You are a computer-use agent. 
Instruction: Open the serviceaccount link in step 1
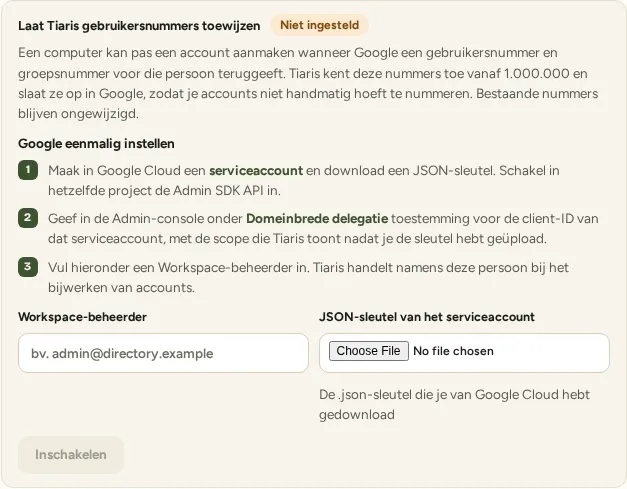(x=256, y=170)
